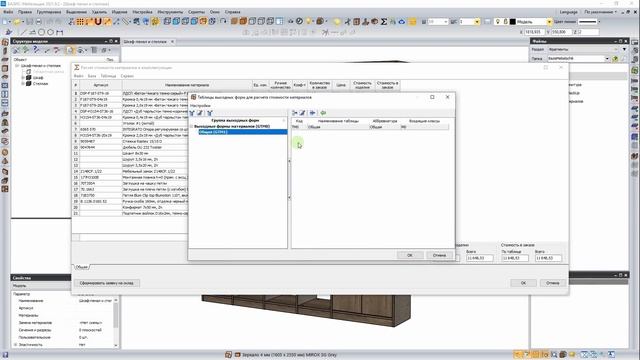Click Сформировать заявку на склад button
This screenshot has height=360, width=640.
(x=107, y=283)
